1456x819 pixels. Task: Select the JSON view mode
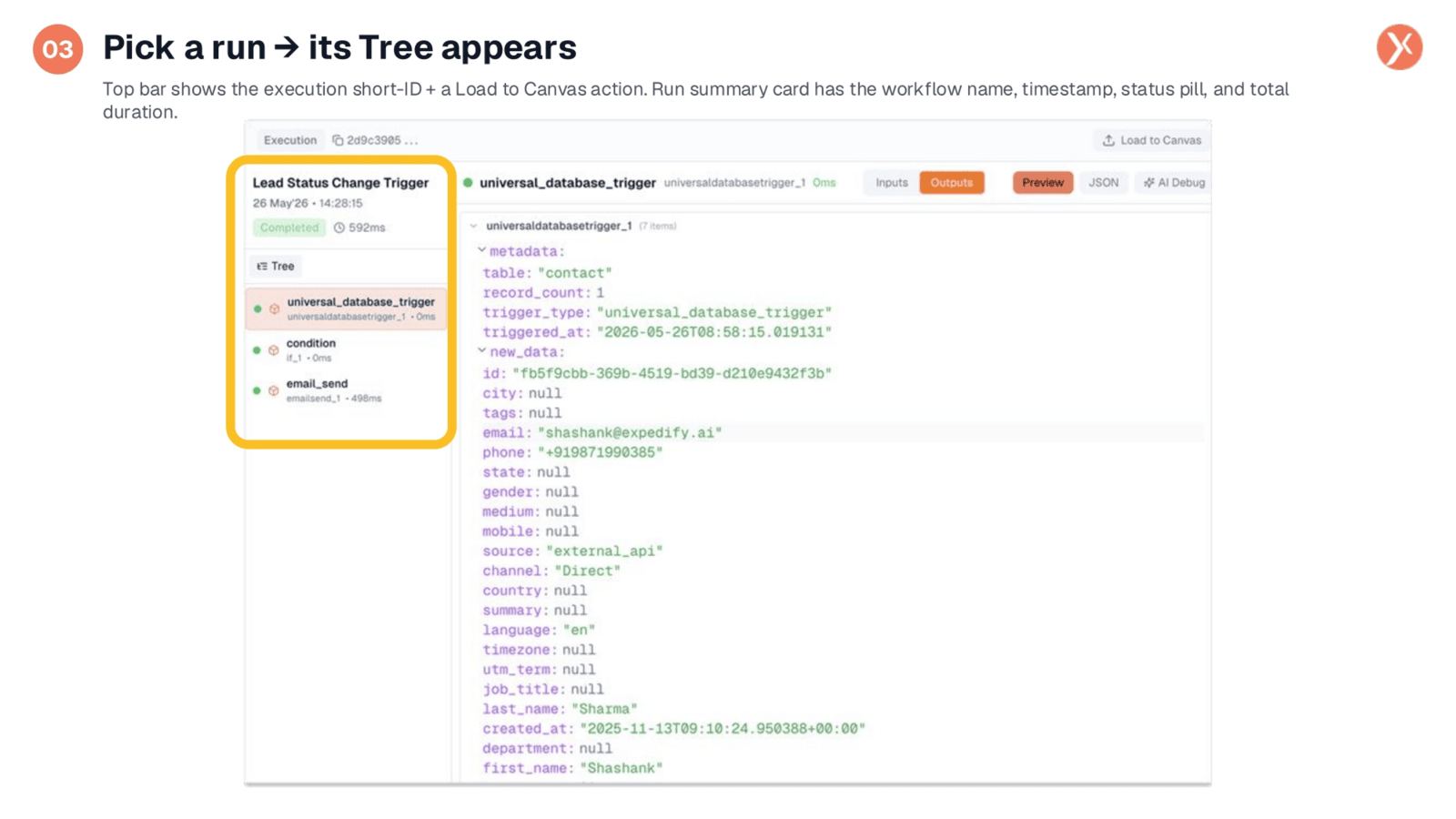[1104, 183]
